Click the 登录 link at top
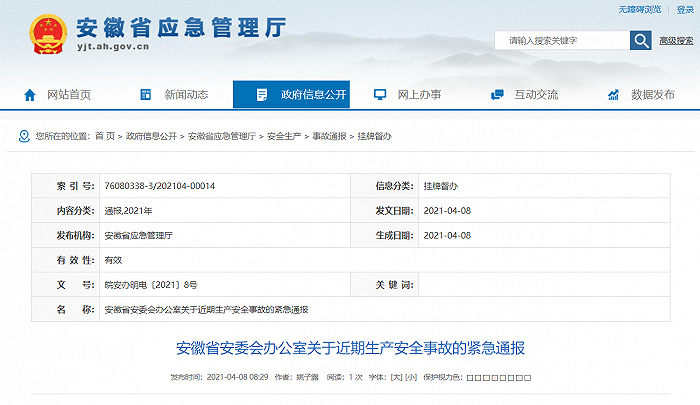 pos(685,9)
